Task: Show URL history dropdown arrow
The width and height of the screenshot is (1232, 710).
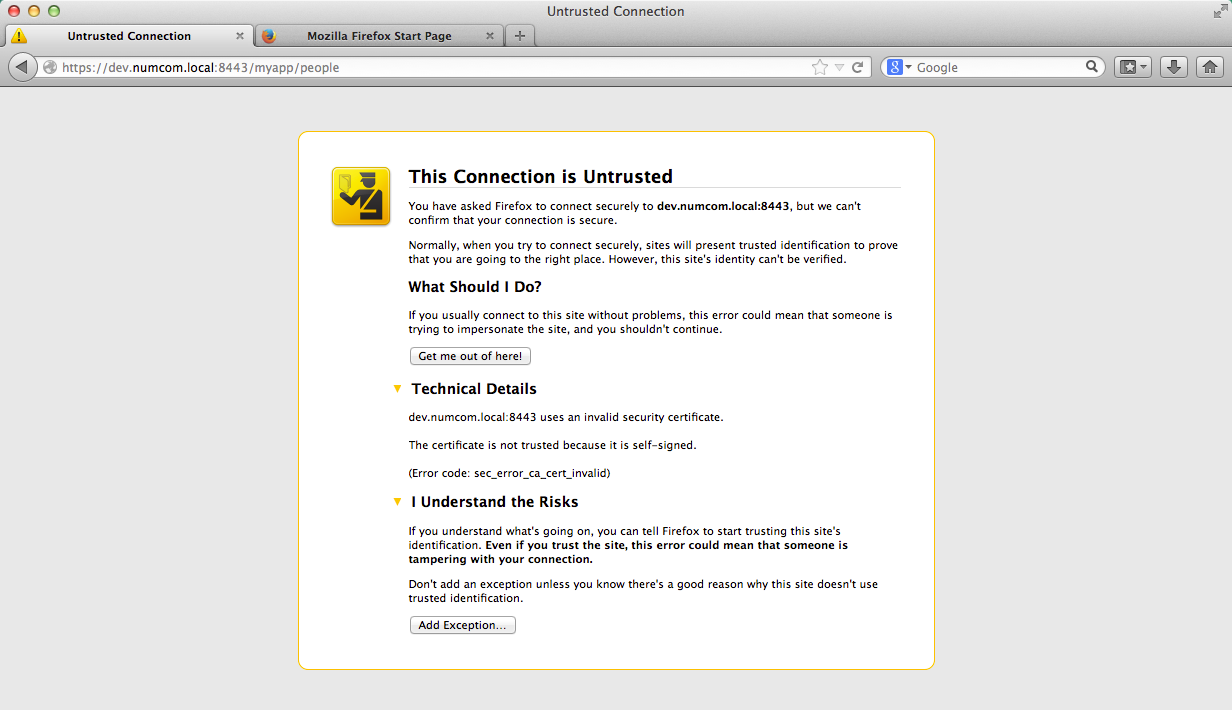Action: pos(840,67)
